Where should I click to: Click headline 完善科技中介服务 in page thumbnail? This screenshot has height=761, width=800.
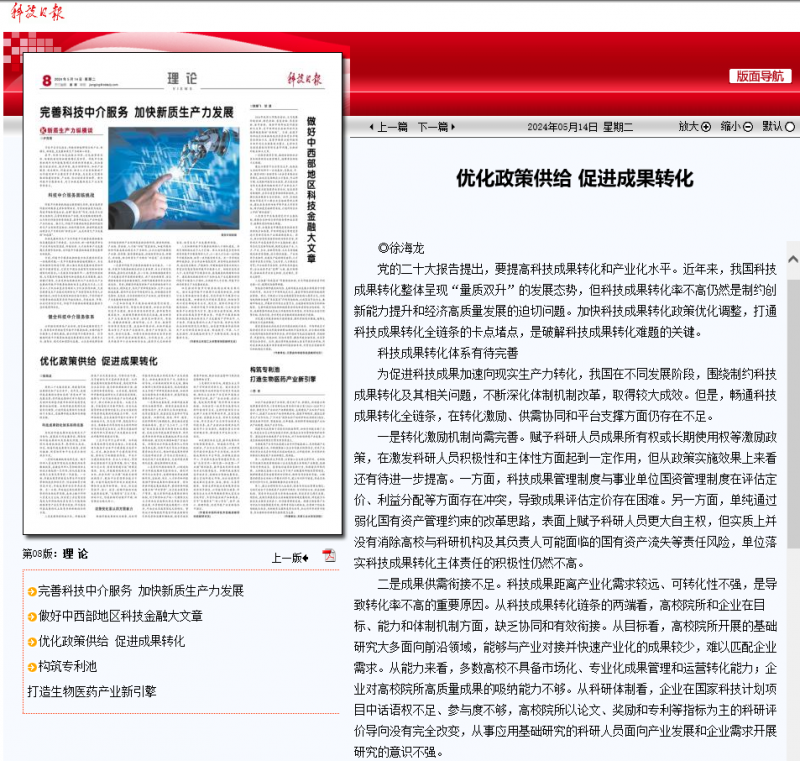[137, 112]
